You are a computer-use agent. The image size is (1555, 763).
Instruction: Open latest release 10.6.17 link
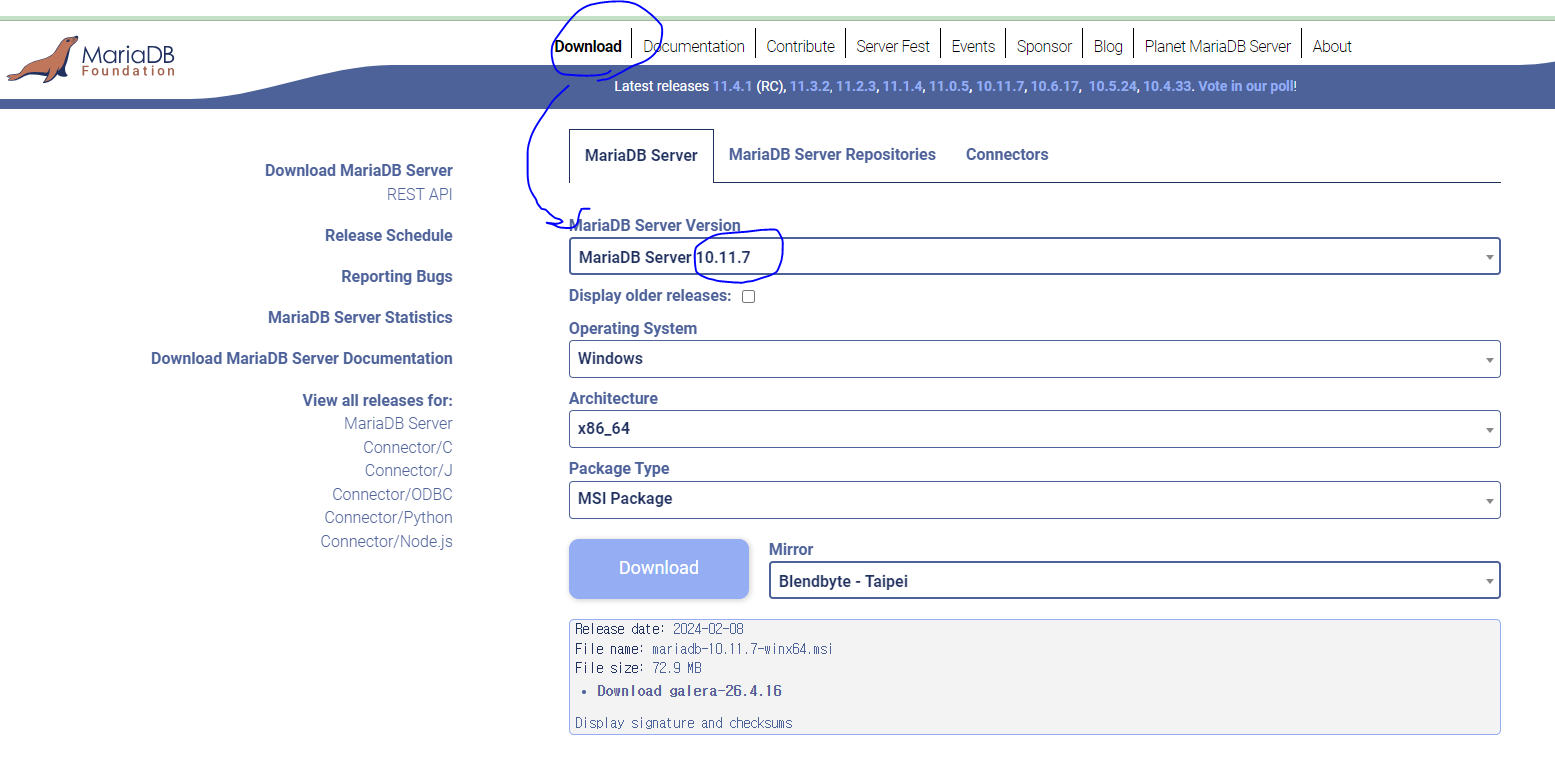coord(1054,86)
